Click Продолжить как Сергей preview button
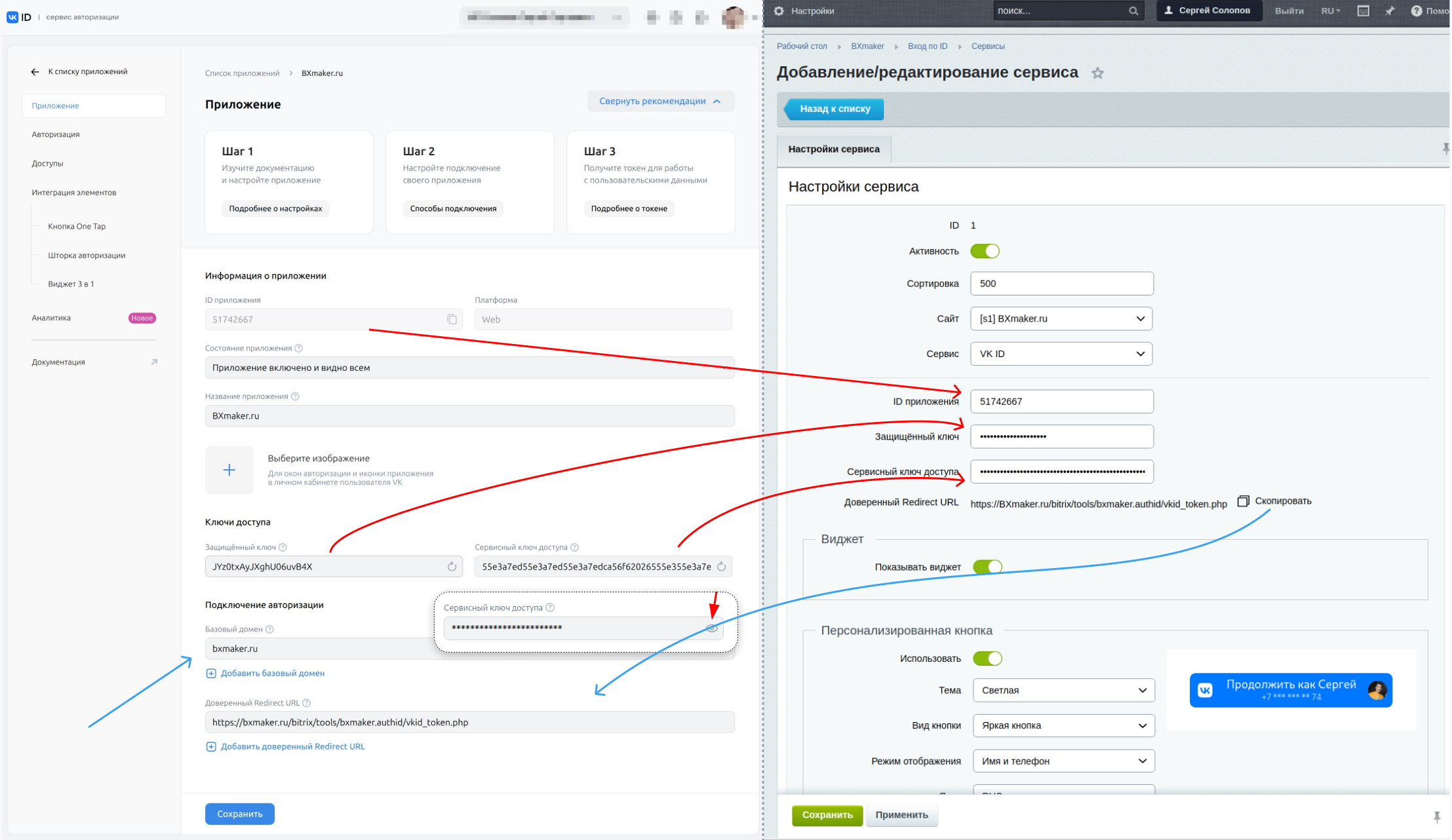The height and width of the screenshot is (840, 1452). pos(1290,691)
